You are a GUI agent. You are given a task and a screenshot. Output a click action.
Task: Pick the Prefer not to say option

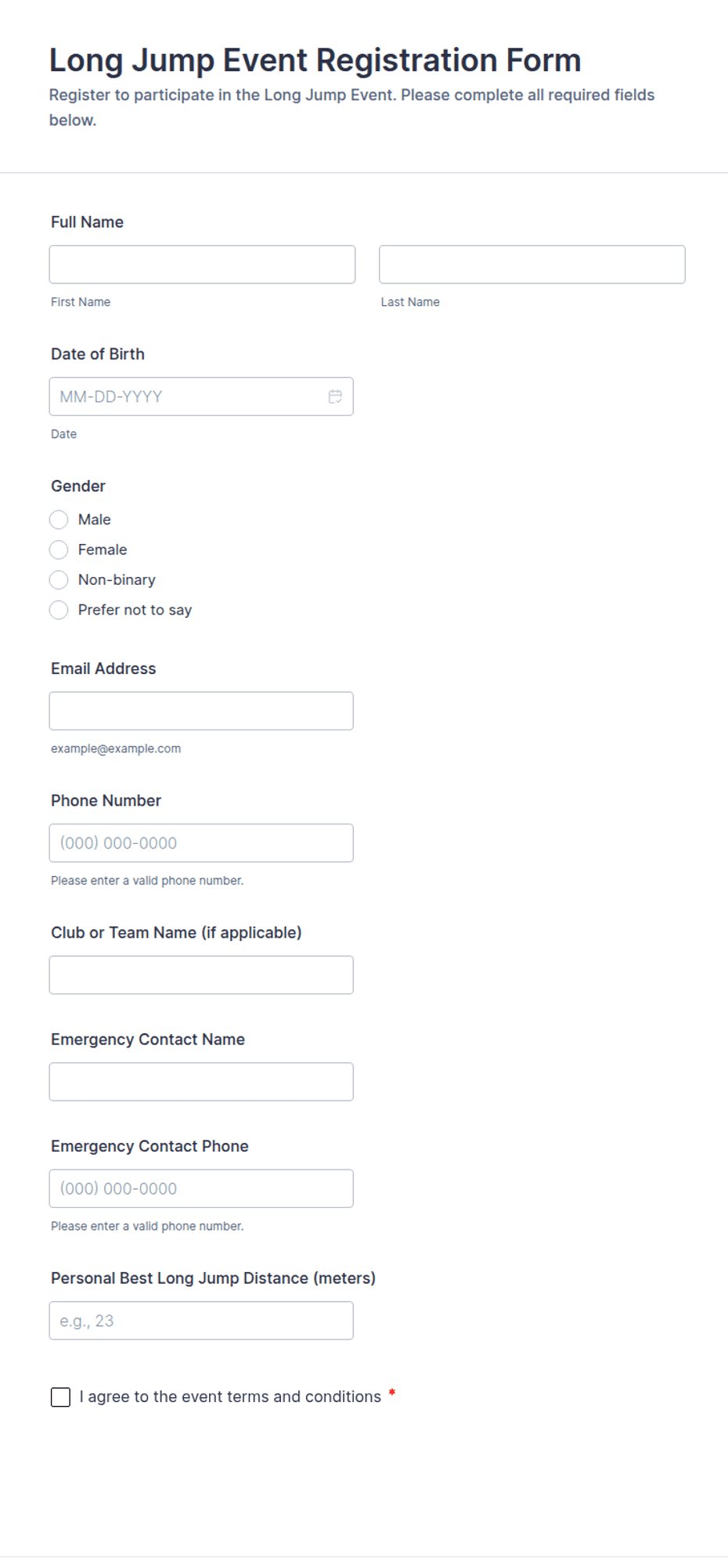[59, 610]
